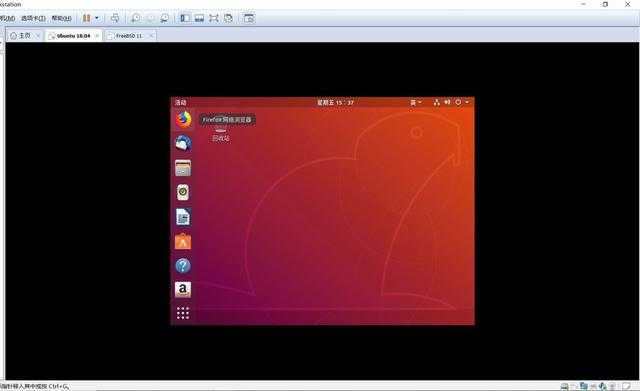The height and width of the screenshot is (391, 640).
Task: Open the Help dock icon
Action: [x=183, y=266]
